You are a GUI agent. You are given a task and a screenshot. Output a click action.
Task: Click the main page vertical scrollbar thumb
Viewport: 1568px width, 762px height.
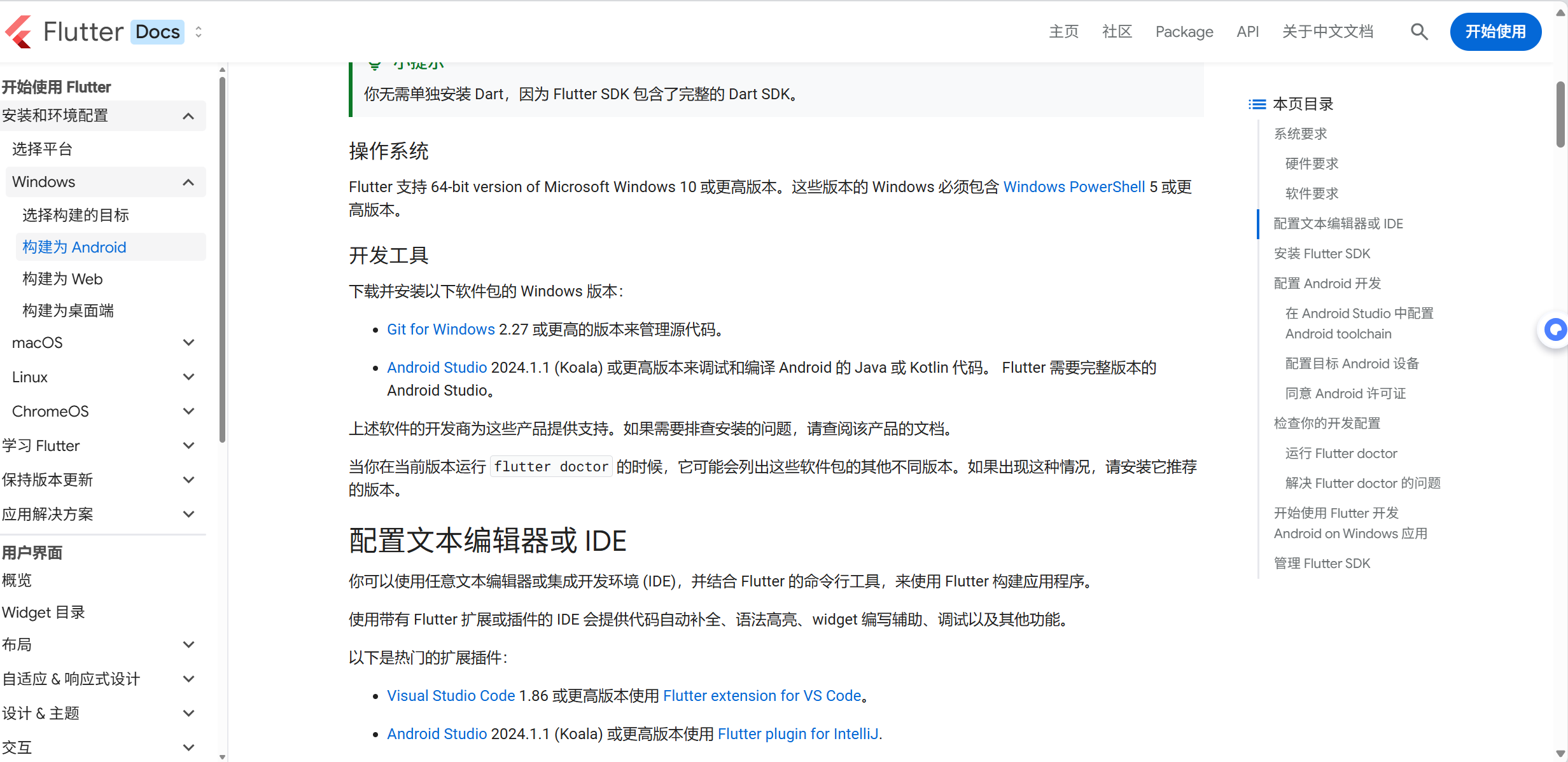(1561, 114)
